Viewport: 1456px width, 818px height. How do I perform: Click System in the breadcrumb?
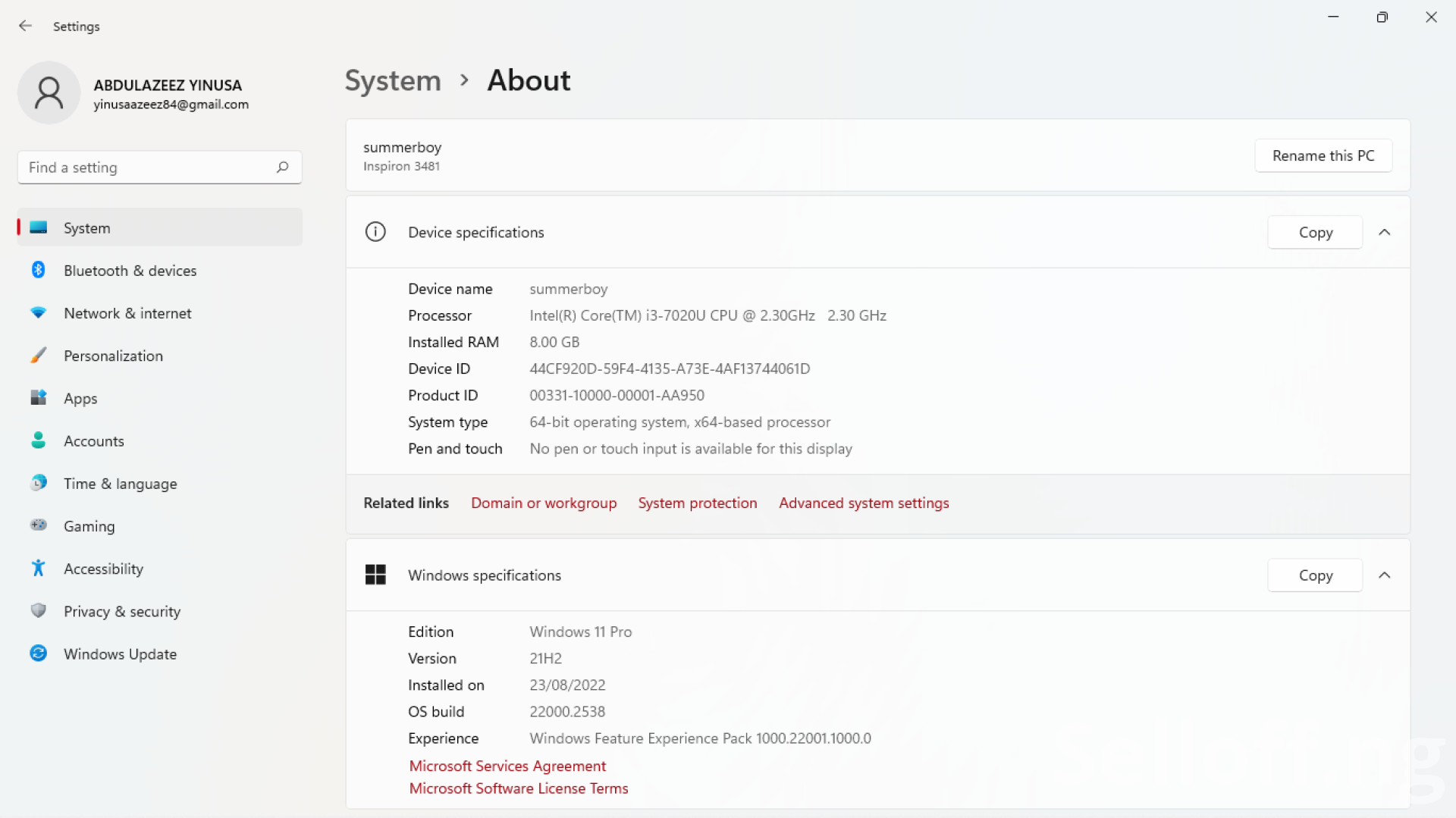tap(393, 80)
